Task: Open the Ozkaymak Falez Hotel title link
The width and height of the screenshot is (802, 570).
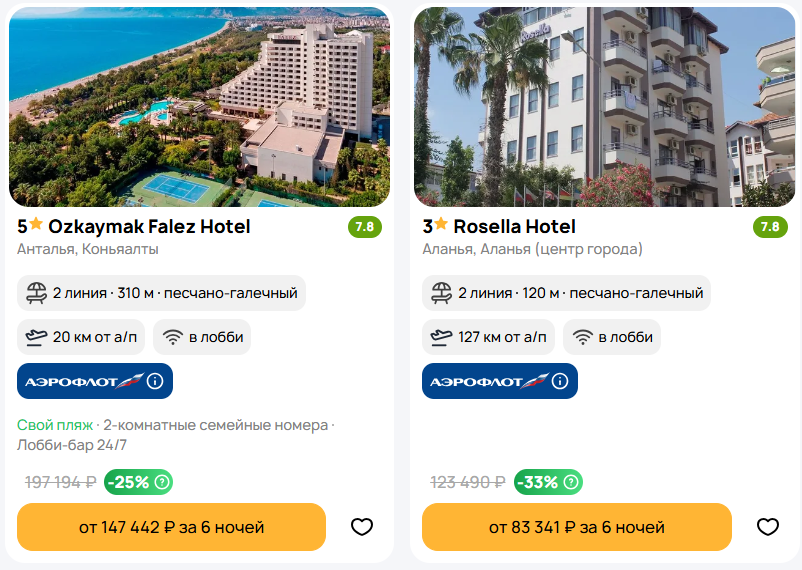Action: coord(149,226)
